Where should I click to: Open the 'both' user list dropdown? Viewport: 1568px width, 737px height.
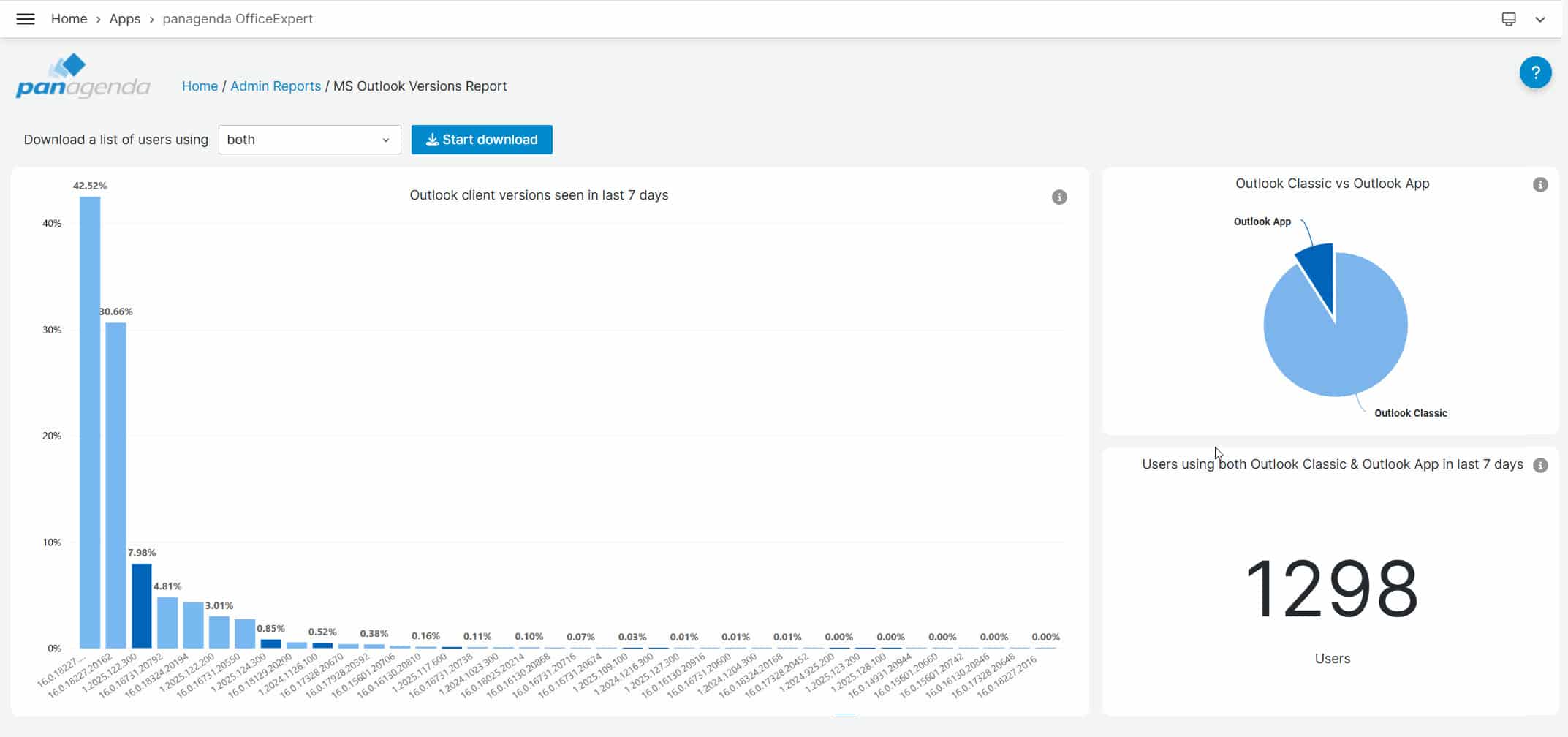tap(309, 140)
